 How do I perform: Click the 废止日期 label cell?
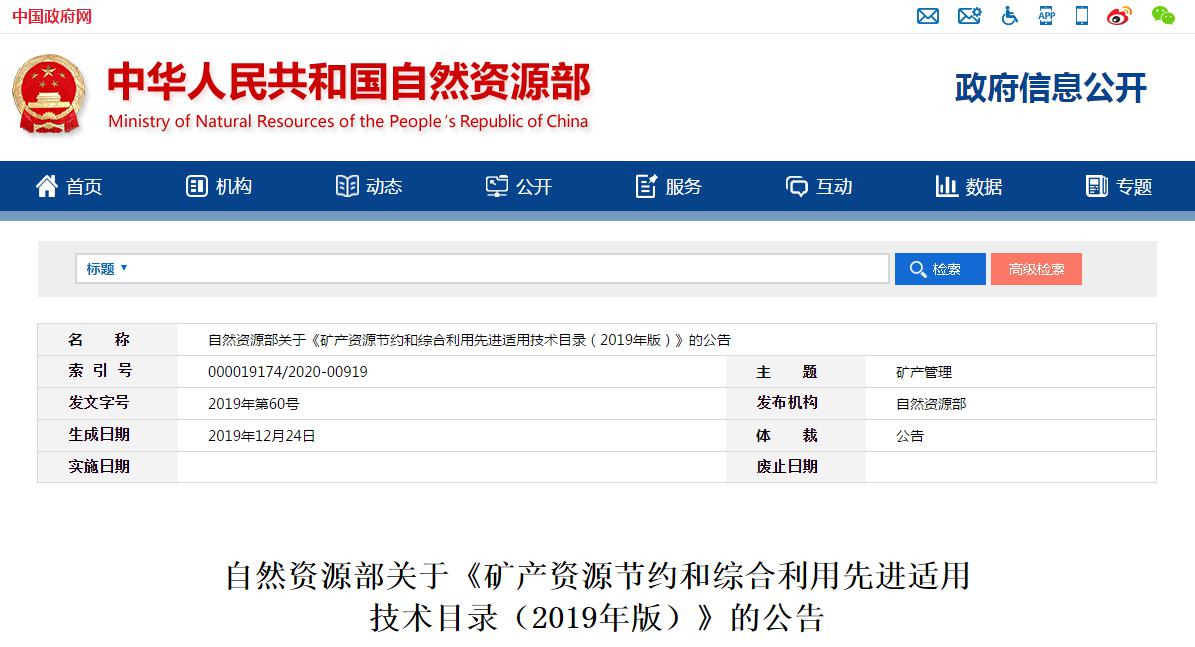point(796,466)
